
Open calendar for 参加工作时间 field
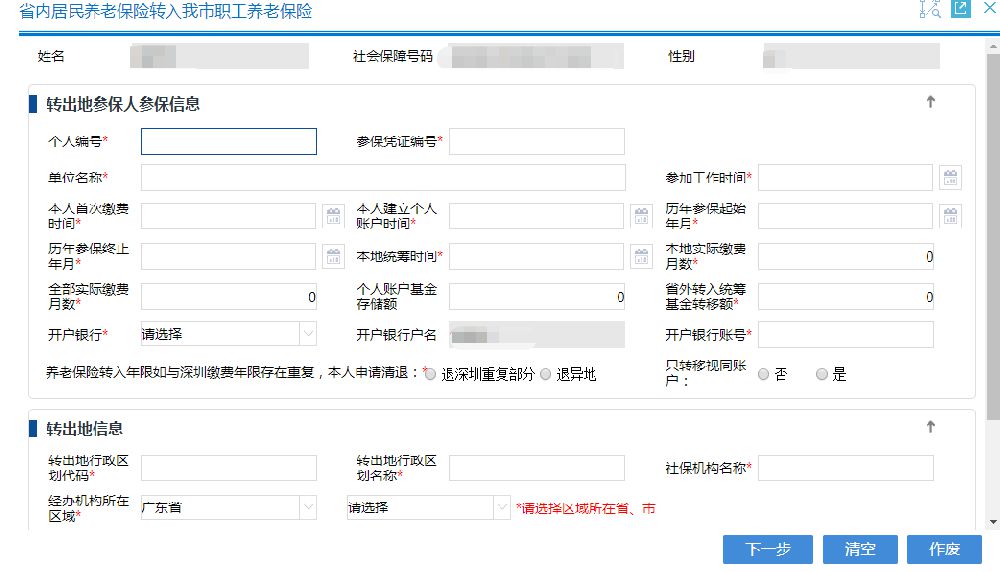950,178
